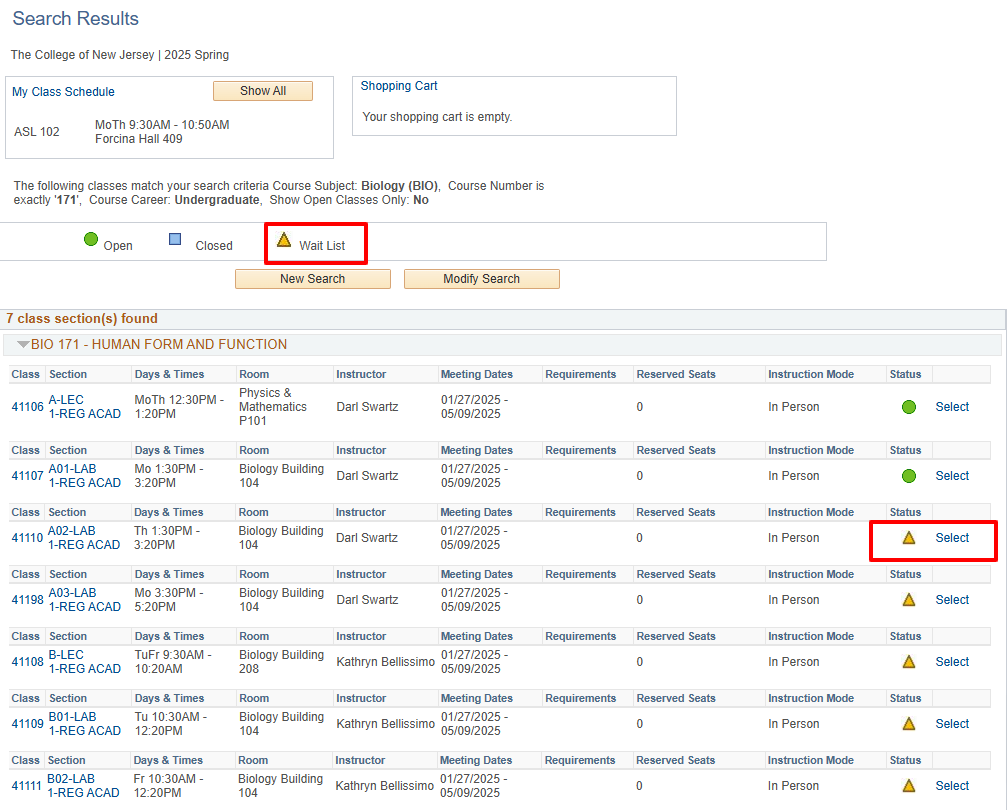This screenshot has height=810, width=1007.
Task: Click the wait list icon for class 41198
Action: click(909, 600)
